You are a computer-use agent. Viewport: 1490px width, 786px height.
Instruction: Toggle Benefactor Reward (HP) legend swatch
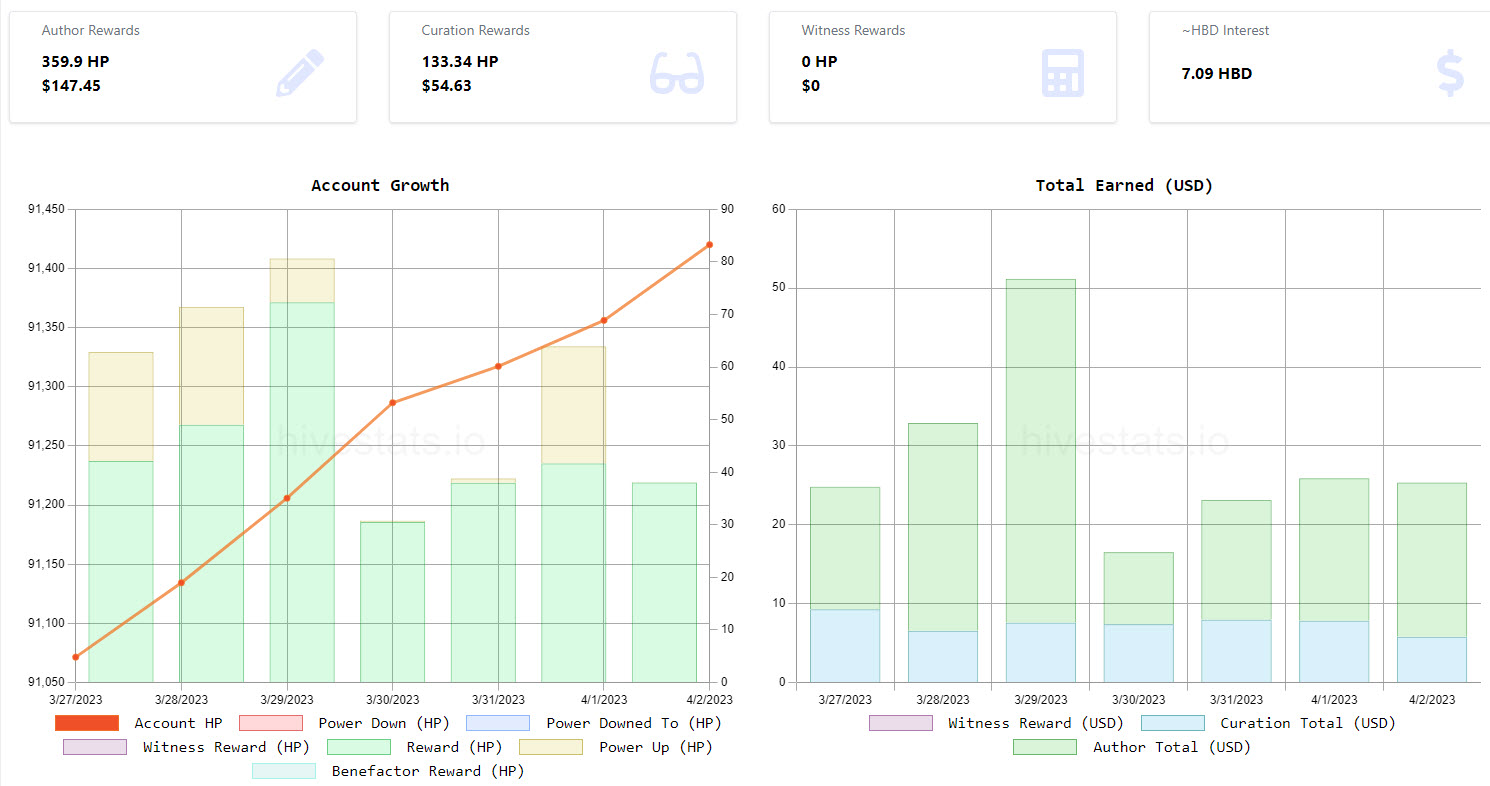(x=284, y=771)
